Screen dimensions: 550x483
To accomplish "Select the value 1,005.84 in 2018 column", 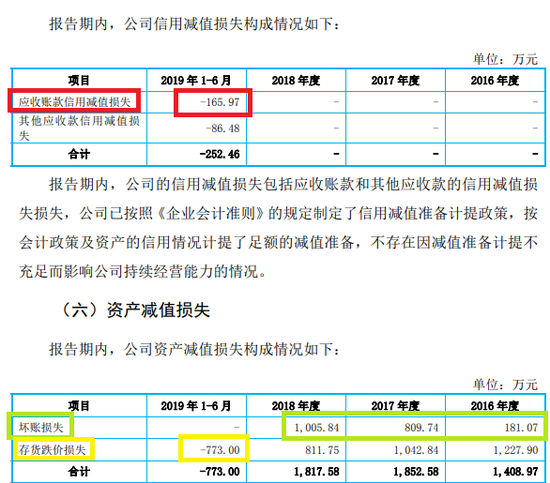I will pyautogui.click(x=316, y=428).
